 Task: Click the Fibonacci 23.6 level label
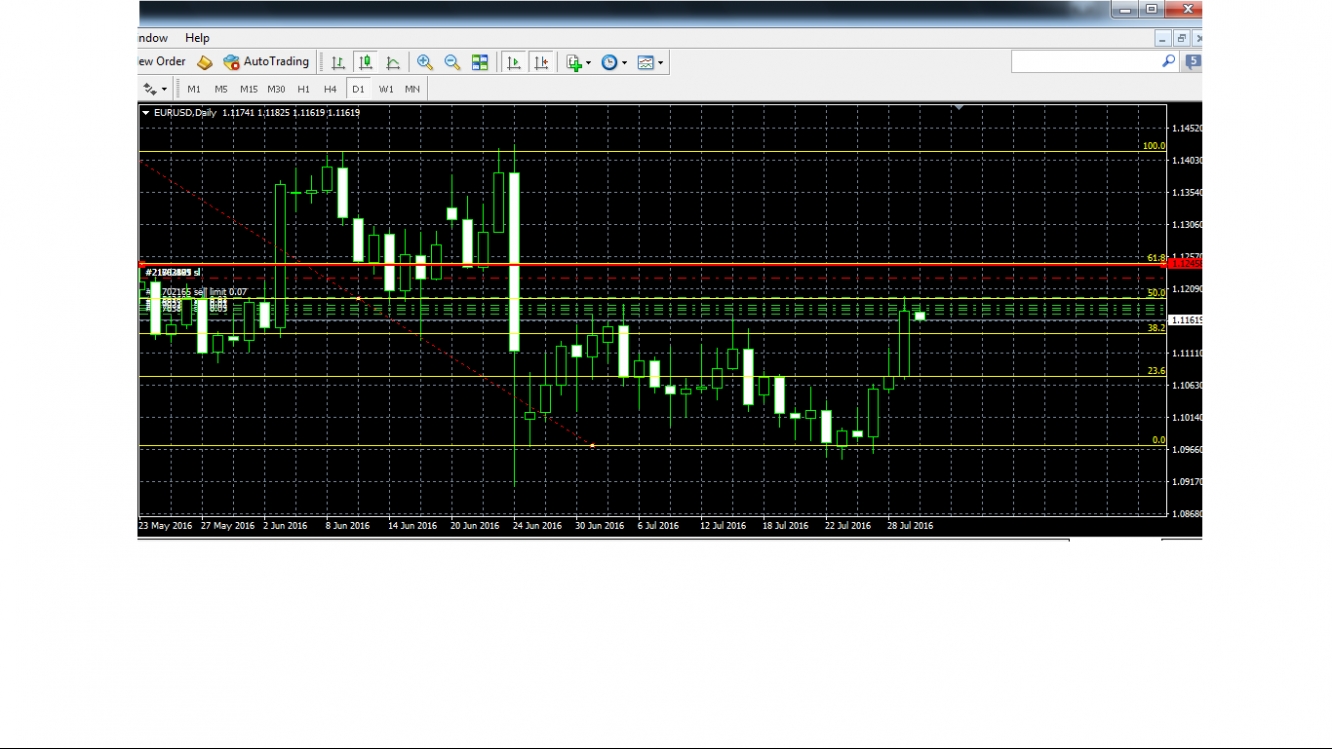coord(1156,371)
